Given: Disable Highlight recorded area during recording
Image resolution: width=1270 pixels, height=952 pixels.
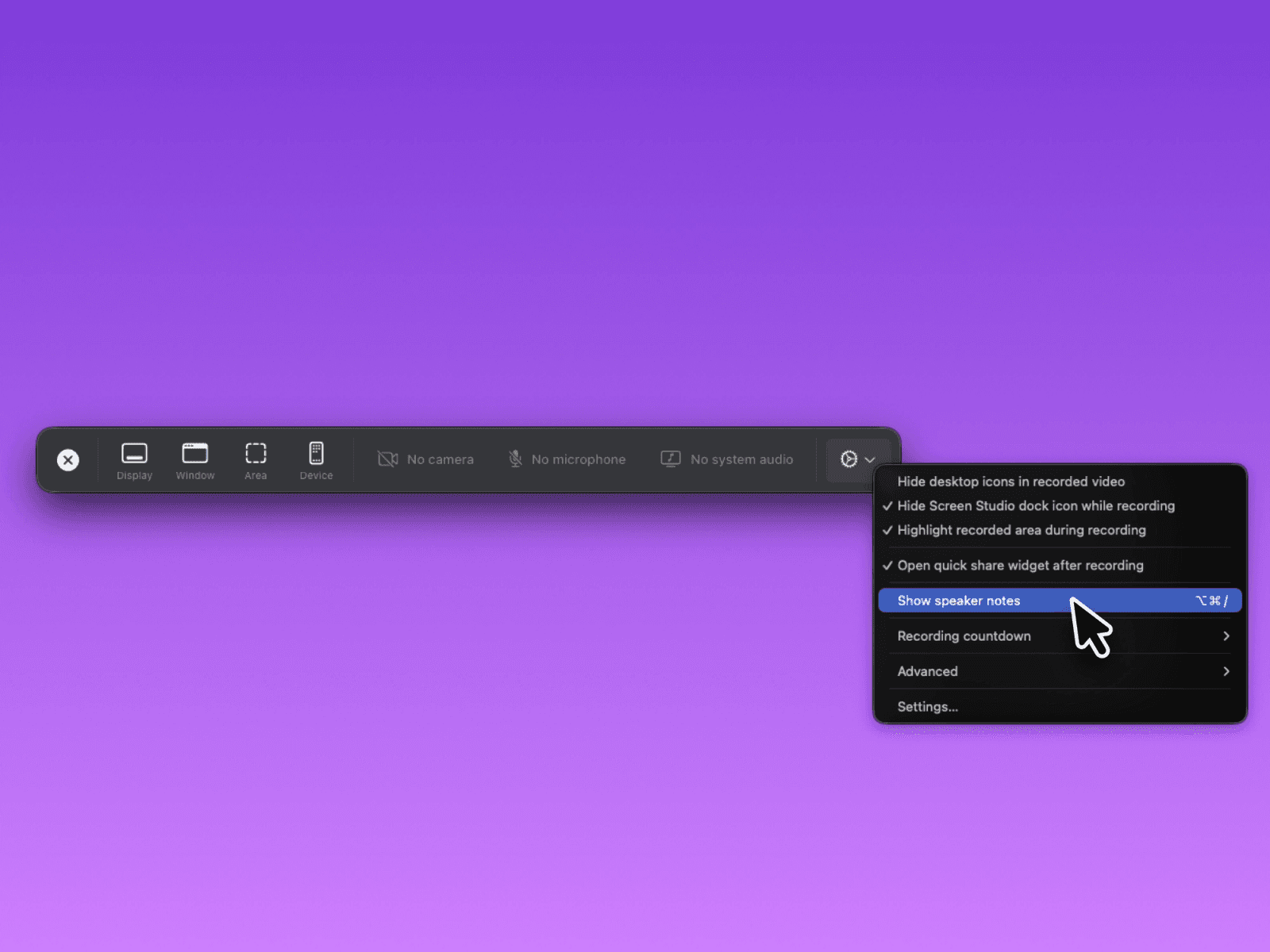Looking at the screenshot, I should pyautogui.click(x=1021, y=530).
